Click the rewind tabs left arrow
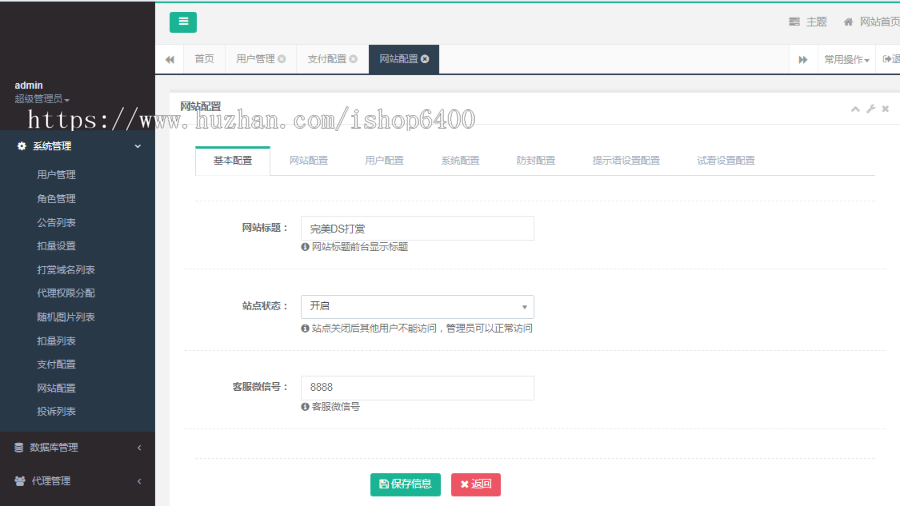This screenshot has width=900, height=506. pos(170,59)
